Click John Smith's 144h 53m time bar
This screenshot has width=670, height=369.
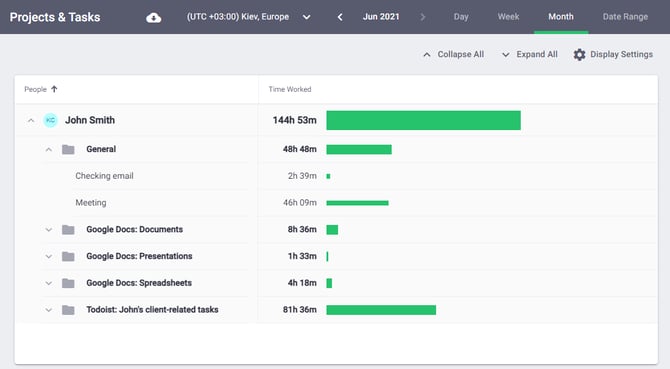click(x=423, y=120)
